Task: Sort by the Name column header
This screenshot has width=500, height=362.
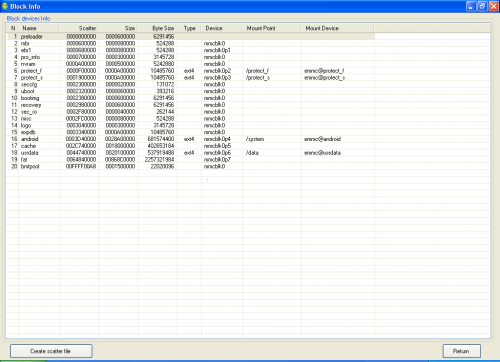Action: (x=39, y=28)
